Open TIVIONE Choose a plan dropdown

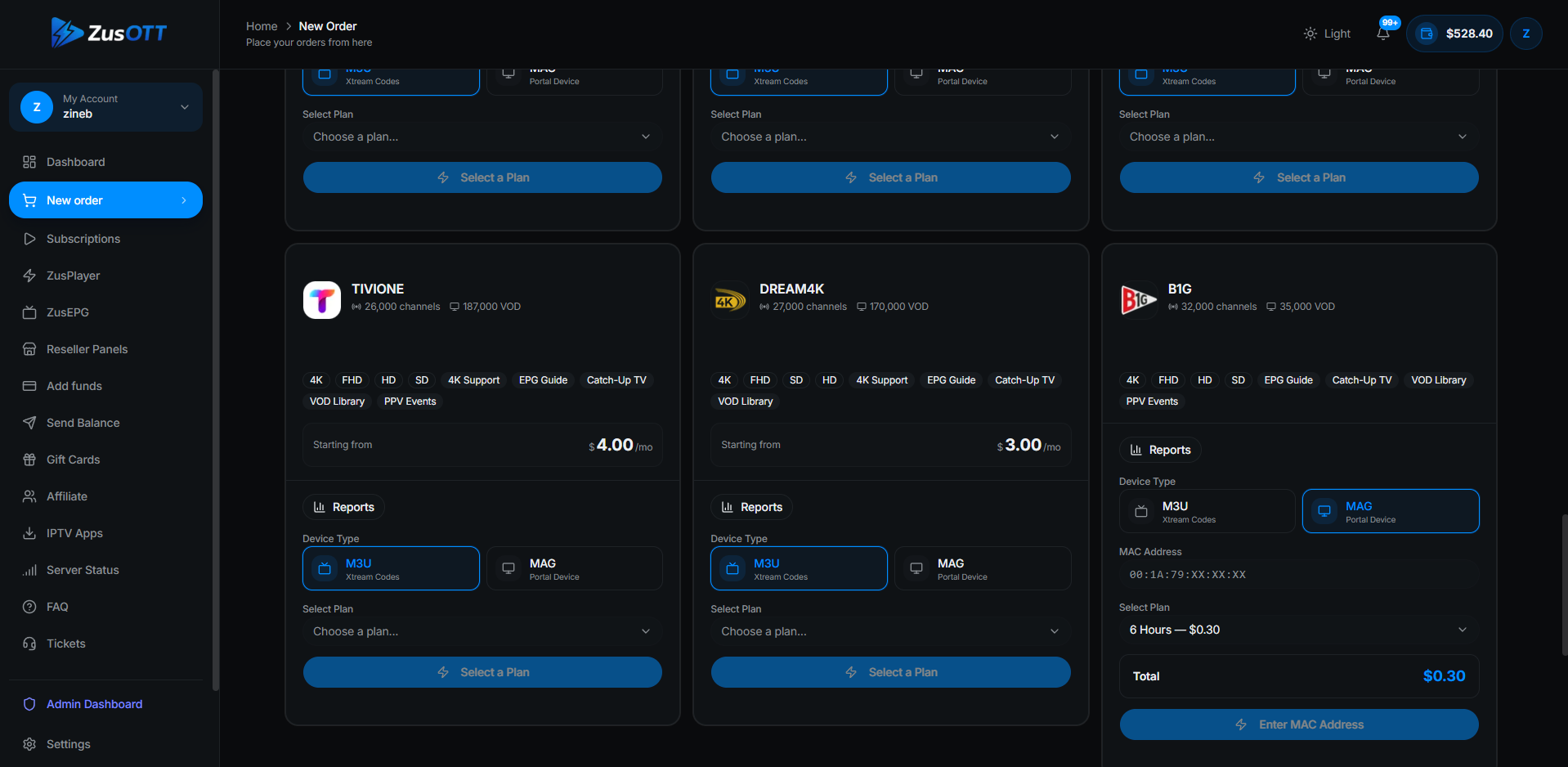coord(482,631)
